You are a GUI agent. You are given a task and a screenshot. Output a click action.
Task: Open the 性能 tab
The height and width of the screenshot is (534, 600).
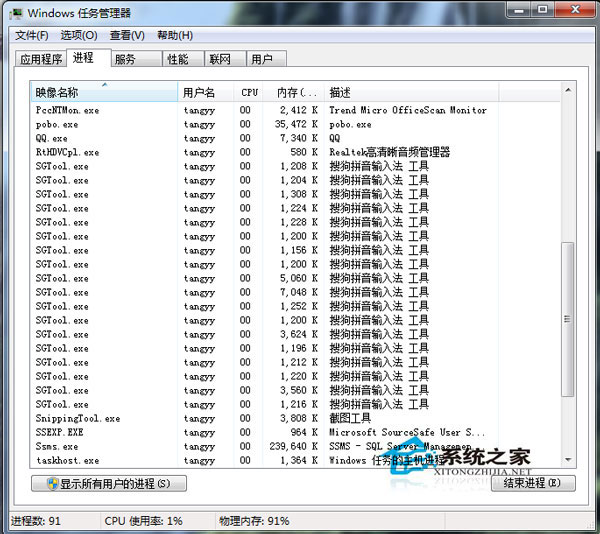click(183, 59)
